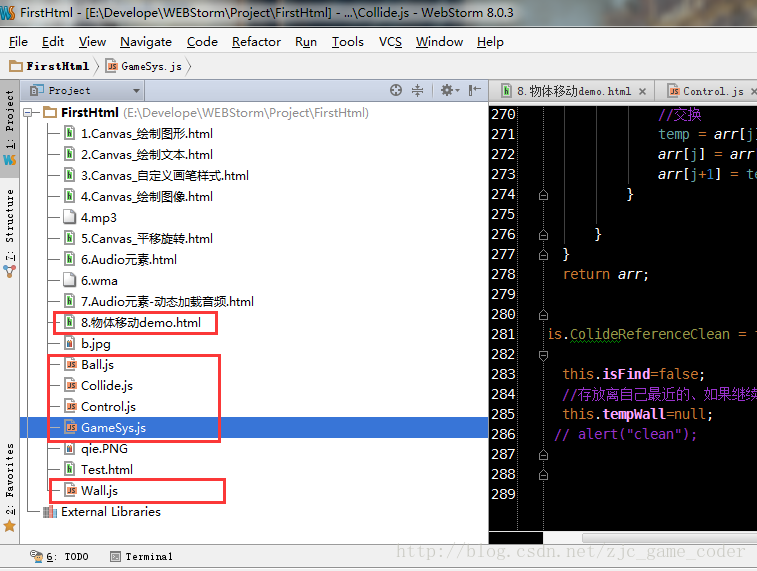Click 'return arr;' code line
757x571 pixels.
click(x=606, y=274)
